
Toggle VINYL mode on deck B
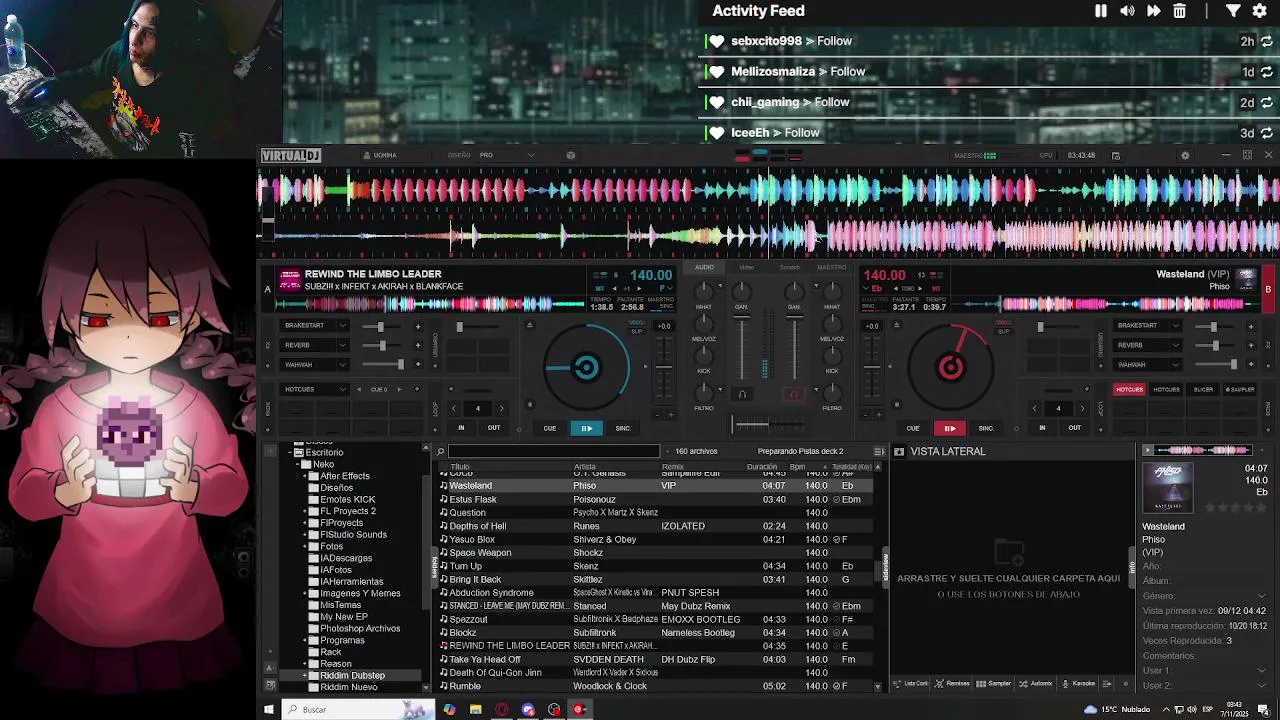pyautogui.click(x=1003, y=322)
